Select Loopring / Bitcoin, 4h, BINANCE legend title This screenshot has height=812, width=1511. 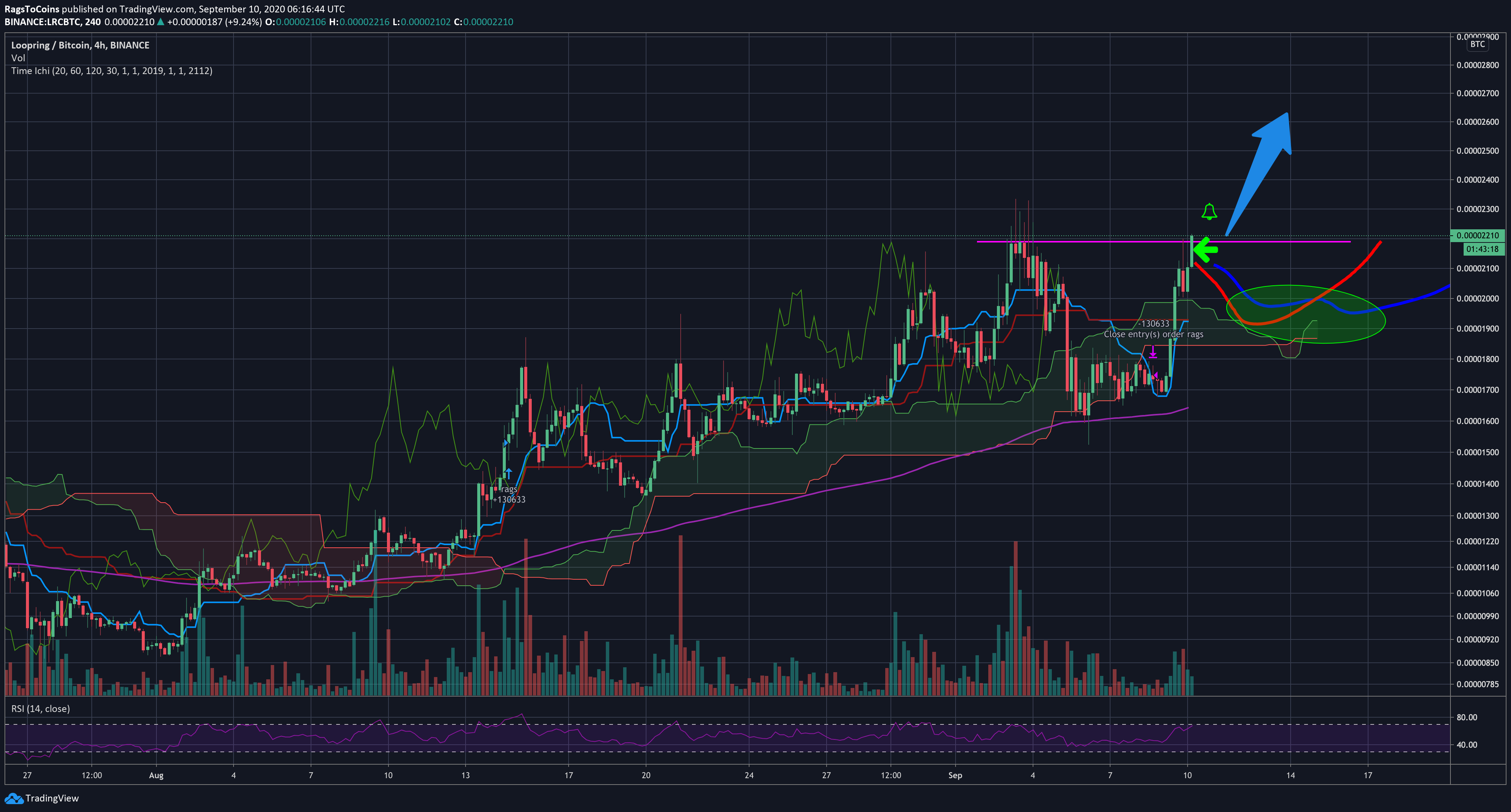pos(80,45)
